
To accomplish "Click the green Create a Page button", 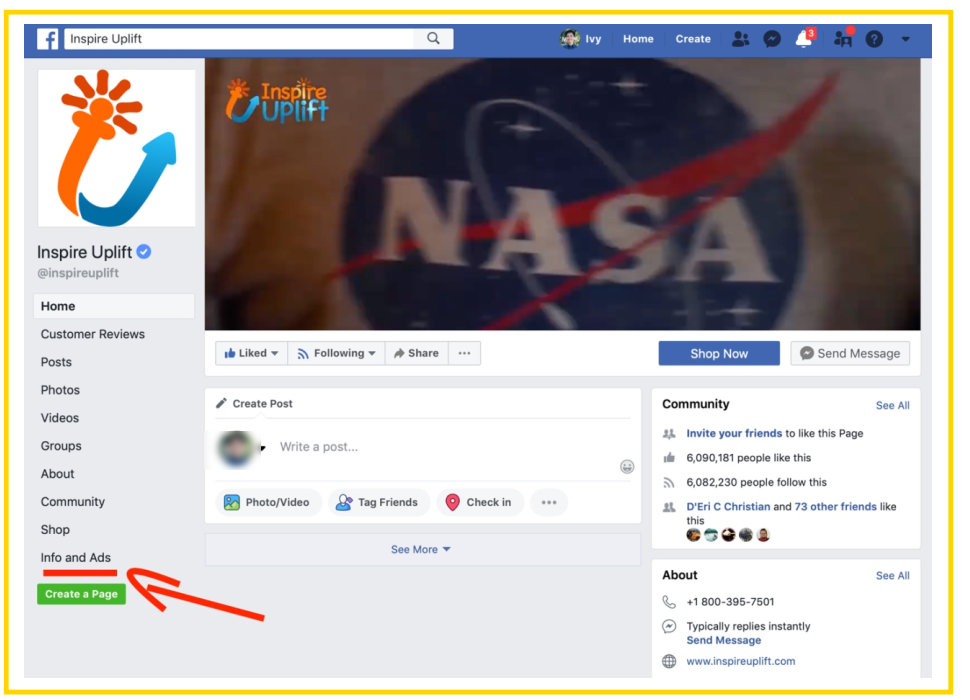I will coord(82,594).
